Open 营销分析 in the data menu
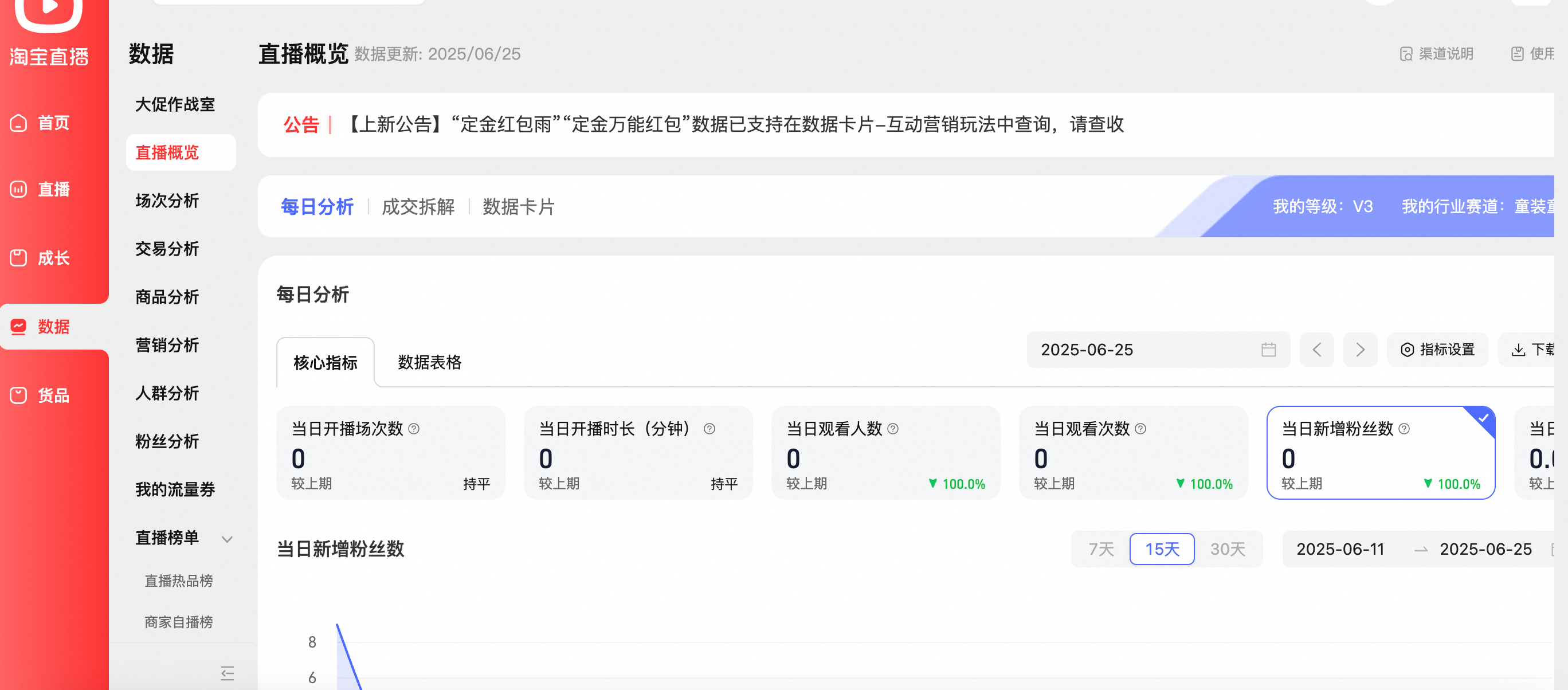1568x690 pixels. tap(167, 345)
